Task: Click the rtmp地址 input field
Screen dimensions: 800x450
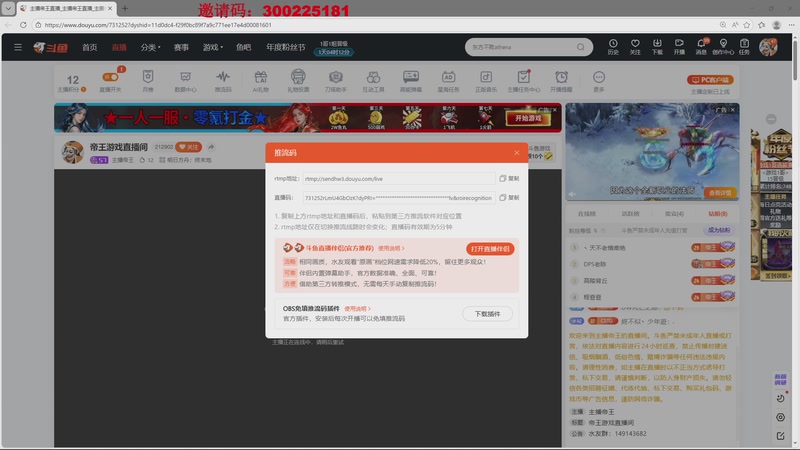Action: [x=398, y=179]
